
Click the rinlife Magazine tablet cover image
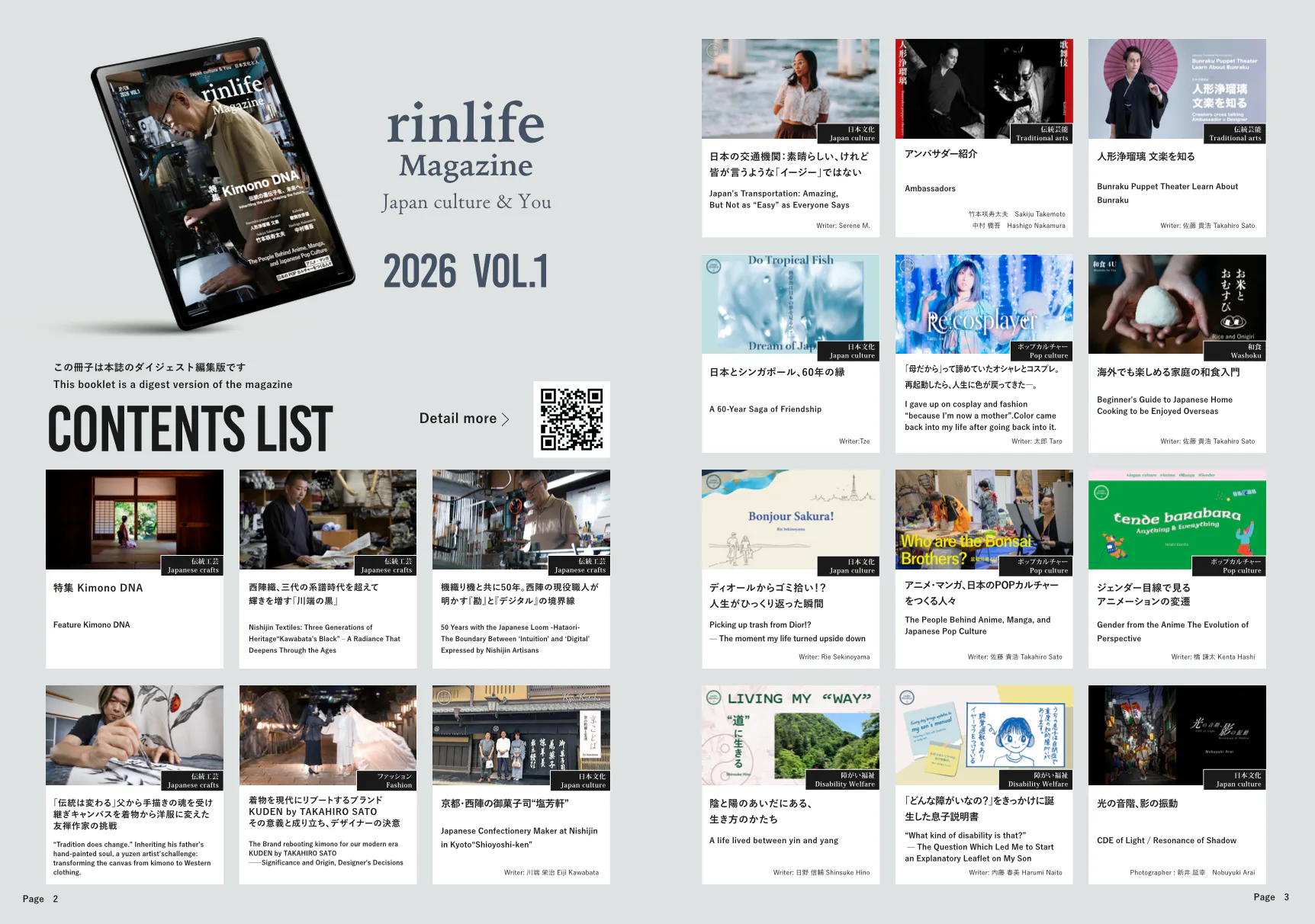tap(223, 183)
